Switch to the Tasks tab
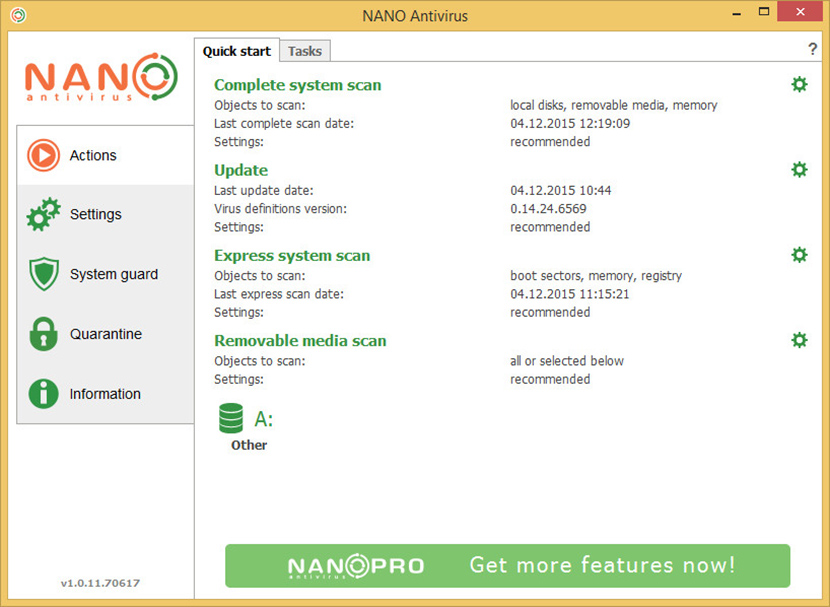Viewport: 830px width, 607px height. 305,51
